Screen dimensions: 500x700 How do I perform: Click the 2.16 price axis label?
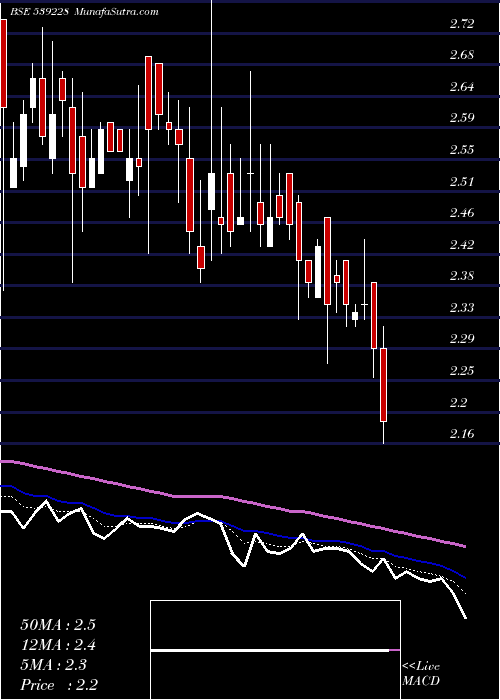(462, 434)
